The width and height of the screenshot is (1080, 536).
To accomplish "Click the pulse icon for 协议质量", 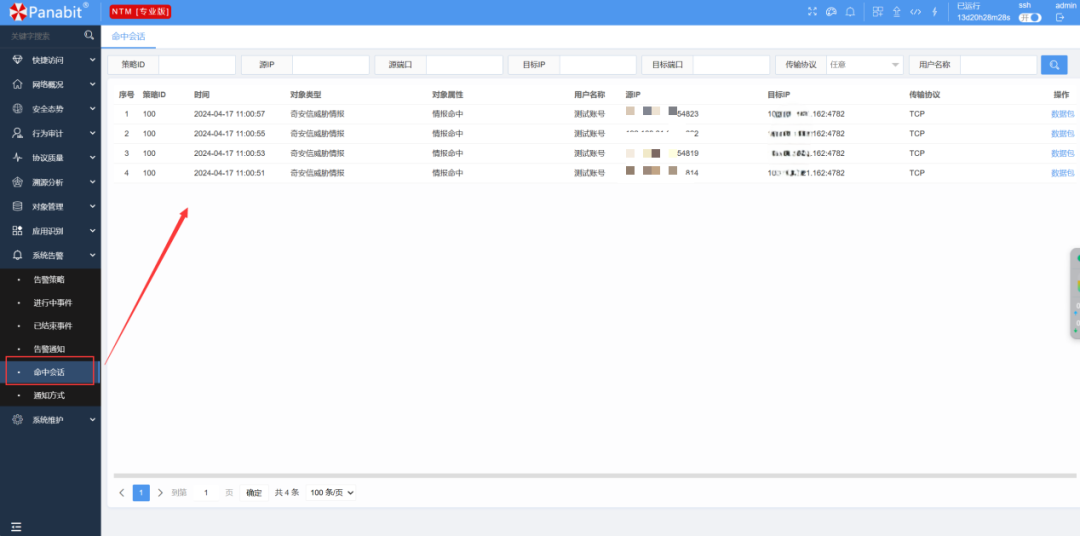I will tap(18, 158).
